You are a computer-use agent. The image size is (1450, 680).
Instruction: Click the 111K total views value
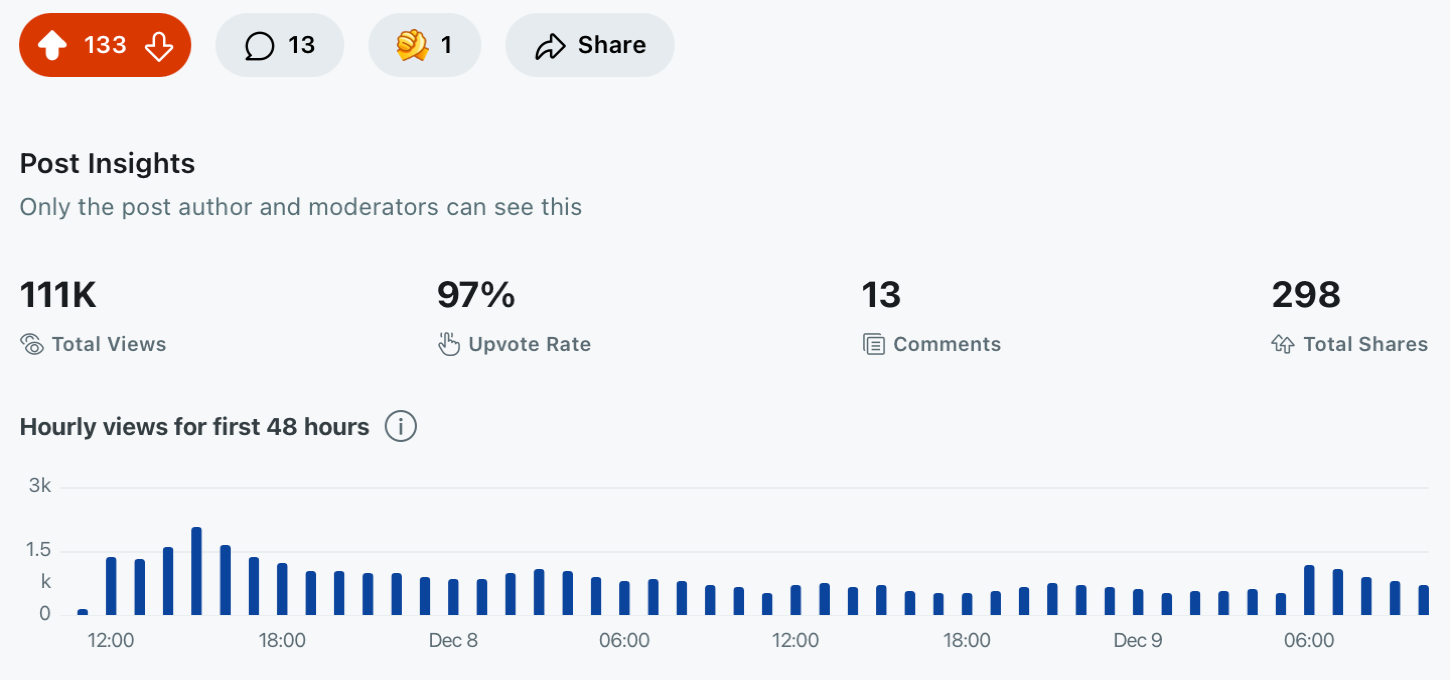coord(58,295)
